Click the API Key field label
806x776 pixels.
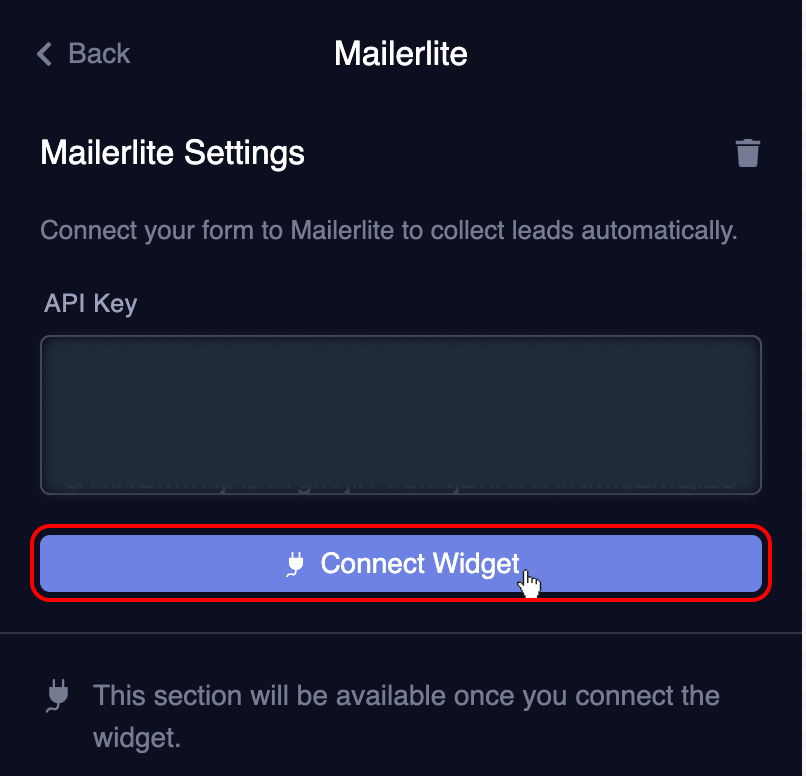[90, 303]
